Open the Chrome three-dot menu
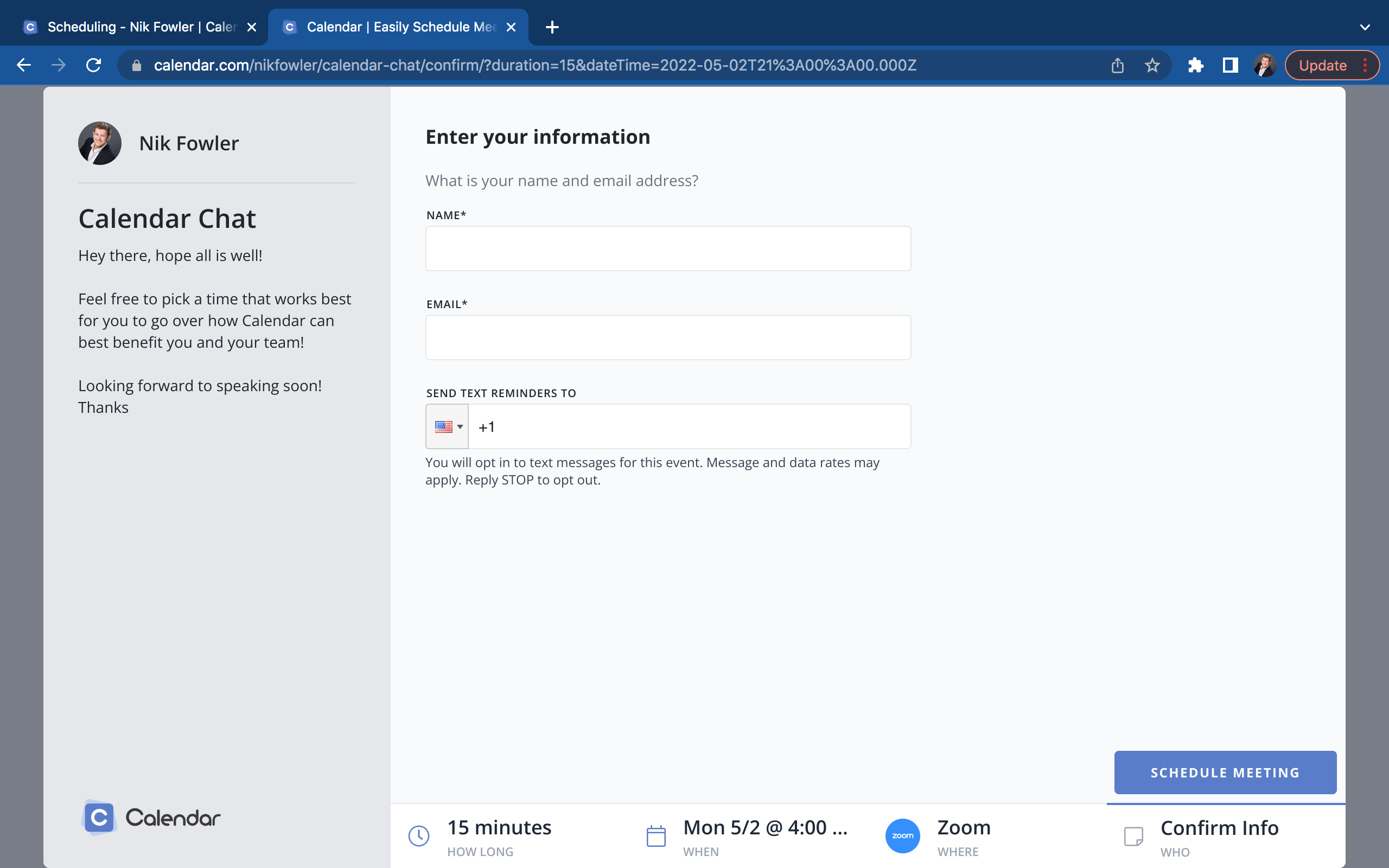This screenshot has height=868, width=1389. (x=1365, y=66)
